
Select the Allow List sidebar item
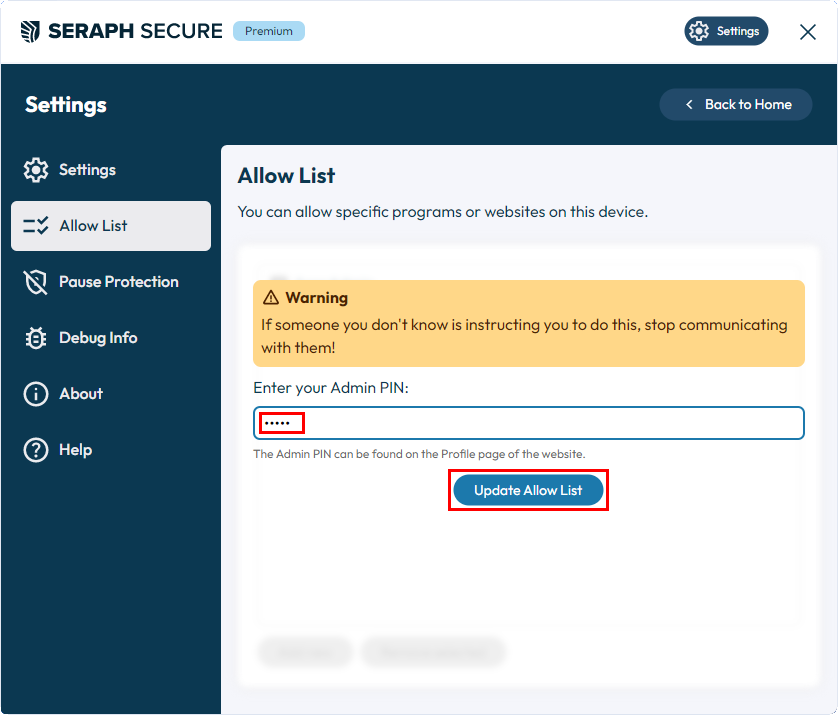[x=111, y=226]
